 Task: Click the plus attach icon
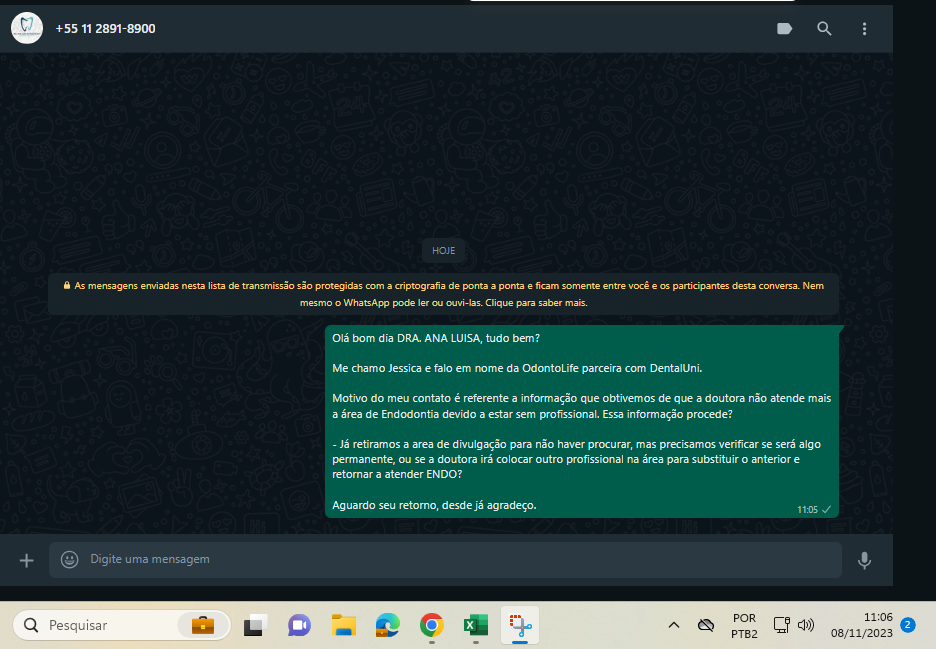click(27, 560)
